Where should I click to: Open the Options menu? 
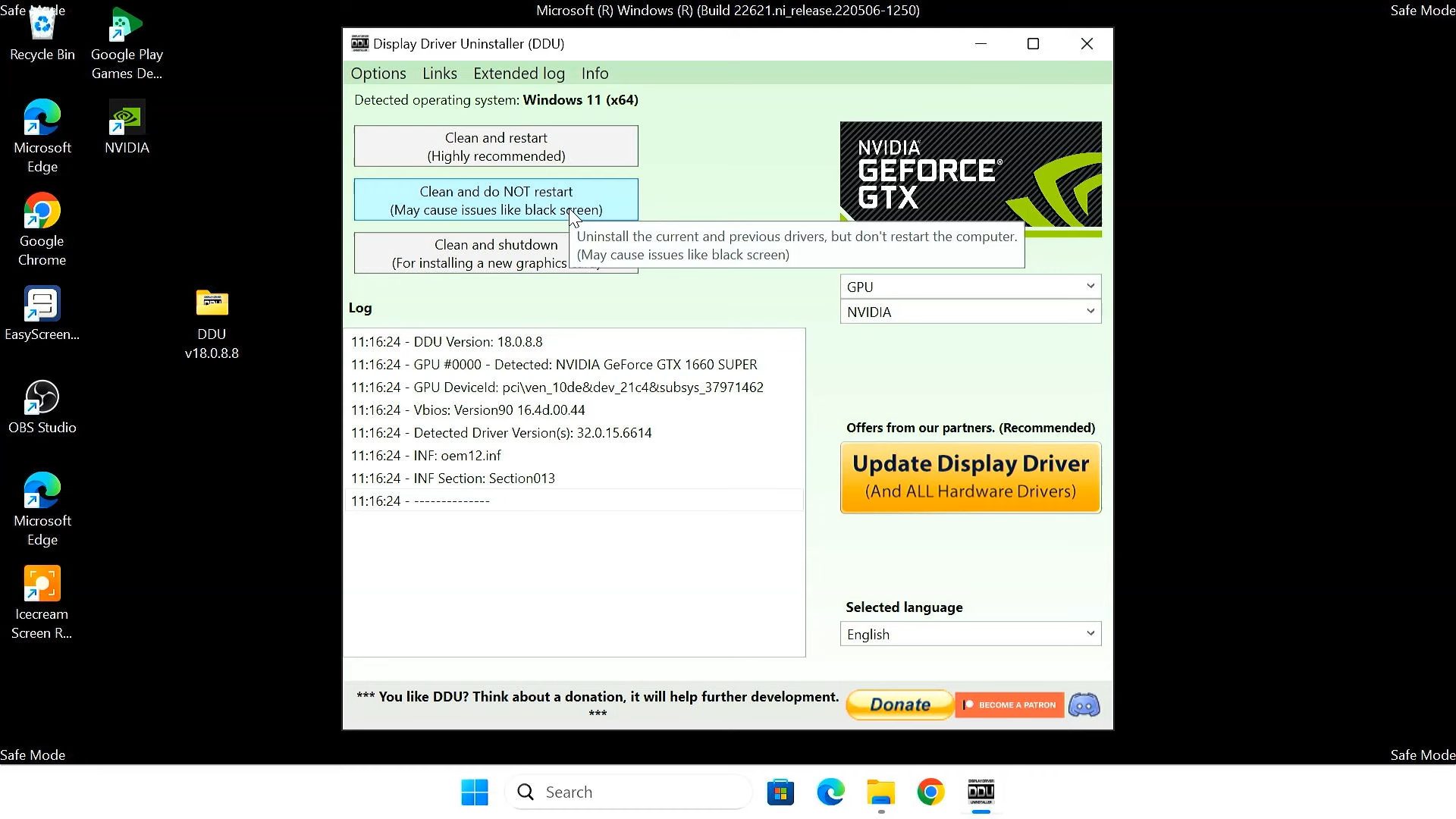coord(378,74)
